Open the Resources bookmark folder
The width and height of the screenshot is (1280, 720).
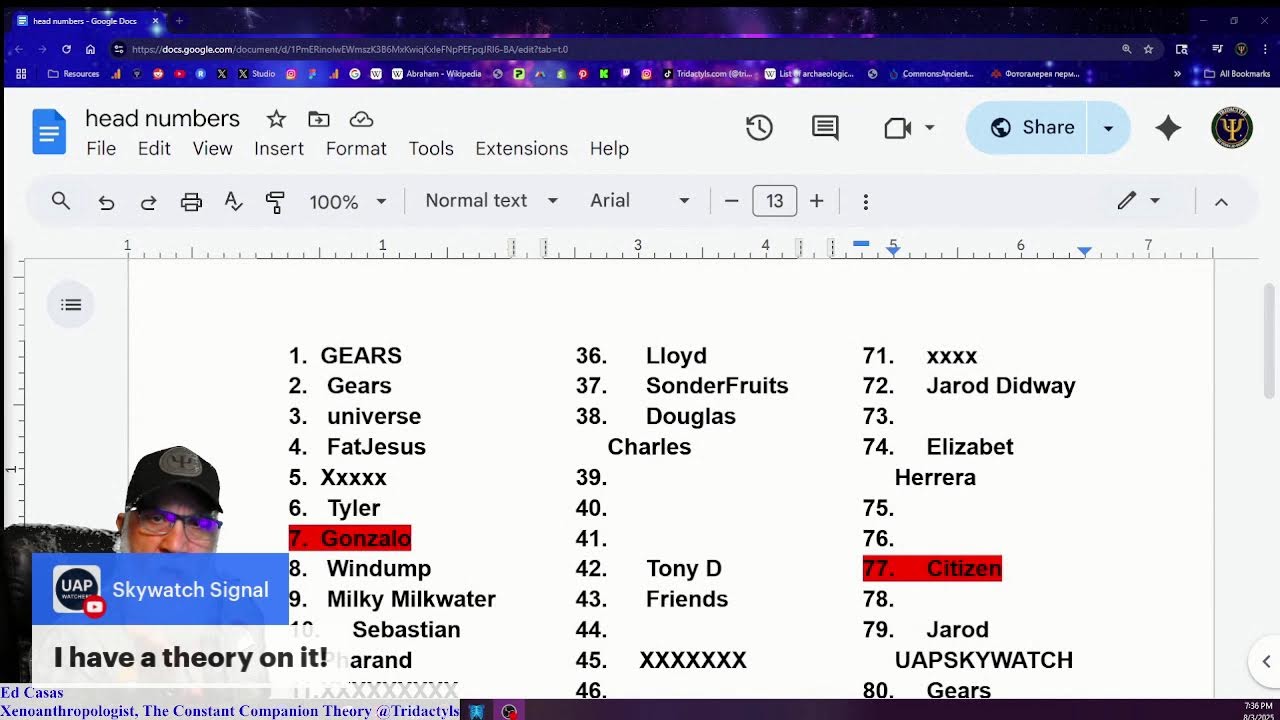pyautogui.click(x=74, y=74)
